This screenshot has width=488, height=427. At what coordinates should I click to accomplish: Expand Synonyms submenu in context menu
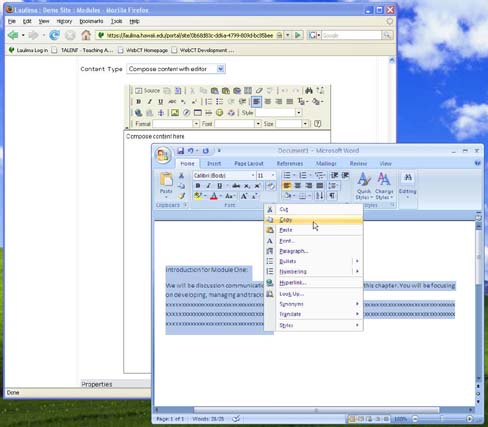(313, 304)
